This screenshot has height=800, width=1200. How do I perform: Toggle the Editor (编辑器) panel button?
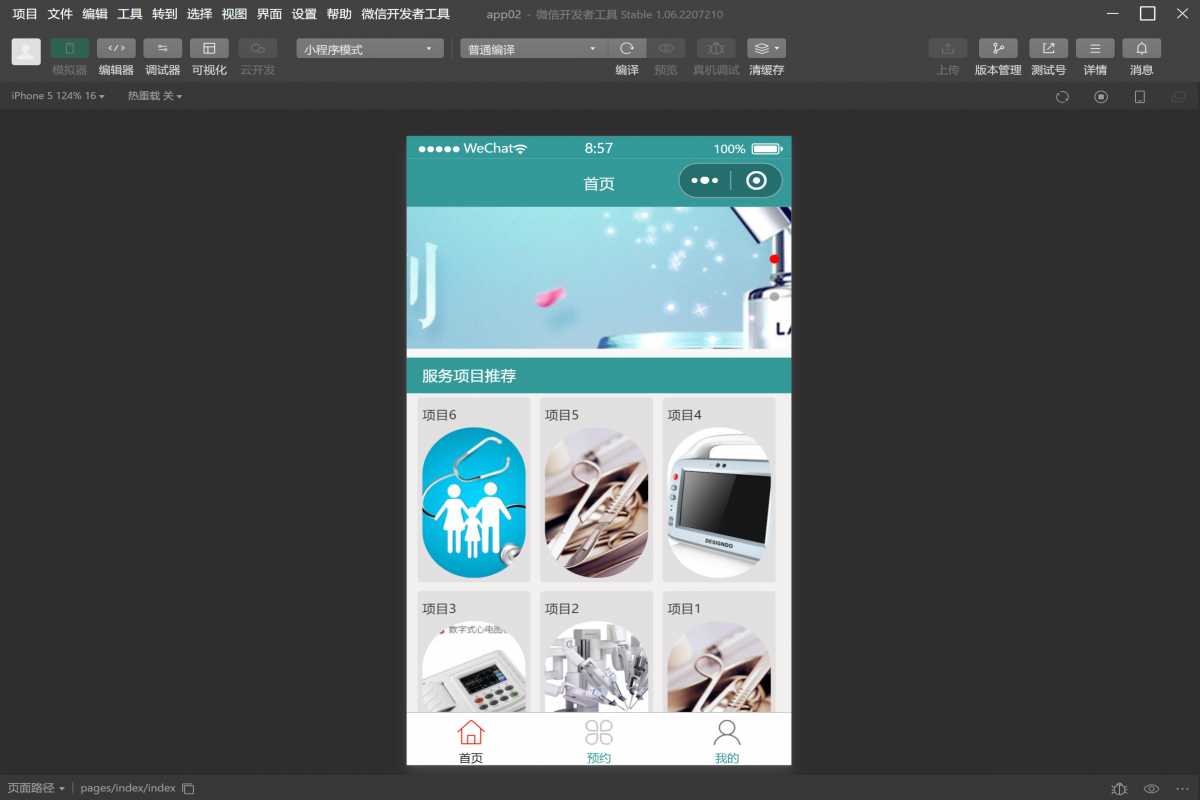click(x=116, y=49)
